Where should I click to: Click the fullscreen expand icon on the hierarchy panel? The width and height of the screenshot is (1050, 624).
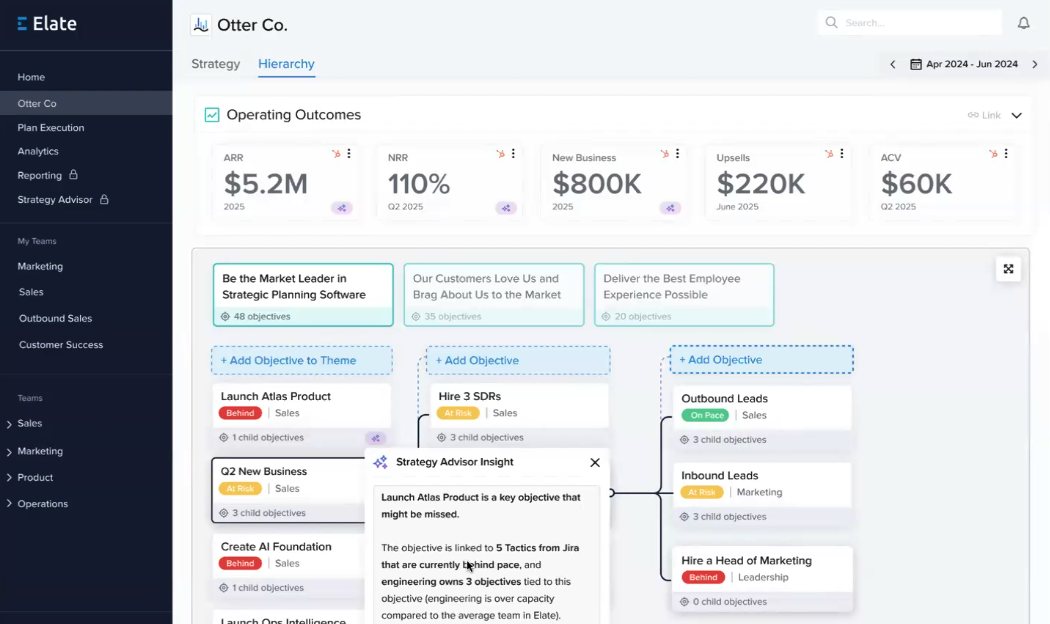(x=1008, y=269)
